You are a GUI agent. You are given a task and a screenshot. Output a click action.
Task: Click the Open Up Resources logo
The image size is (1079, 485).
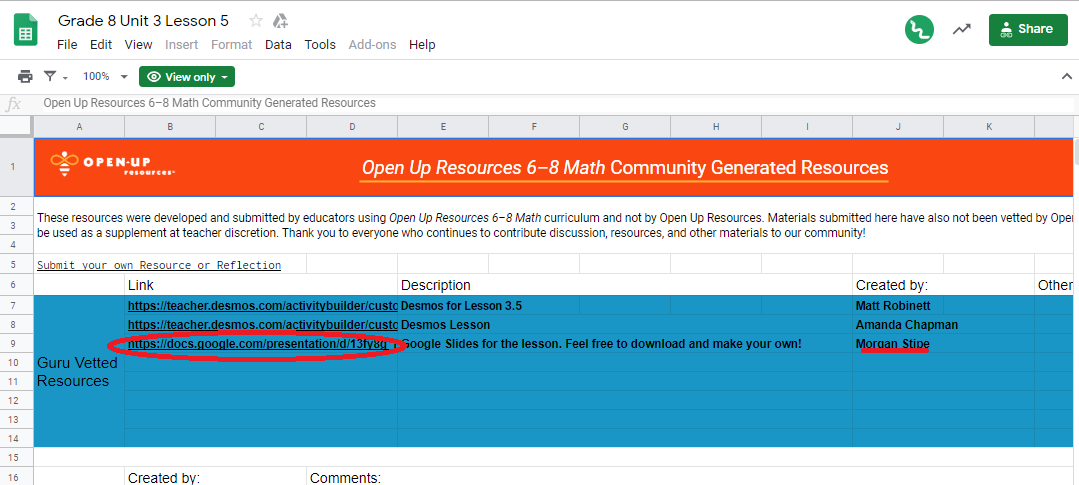(114, 164)
